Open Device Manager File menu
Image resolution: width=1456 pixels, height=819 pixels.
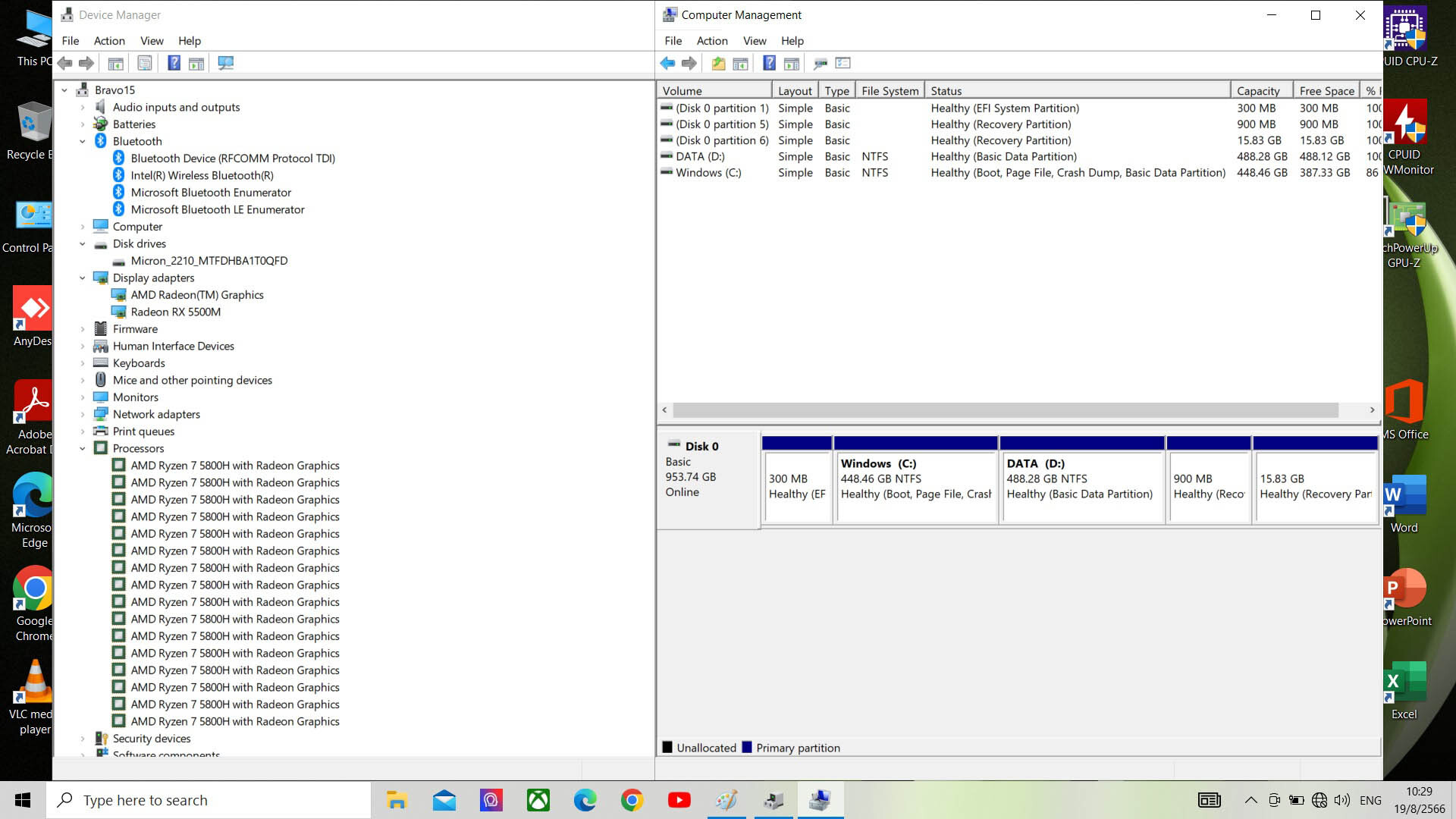(x=71, y=41)
